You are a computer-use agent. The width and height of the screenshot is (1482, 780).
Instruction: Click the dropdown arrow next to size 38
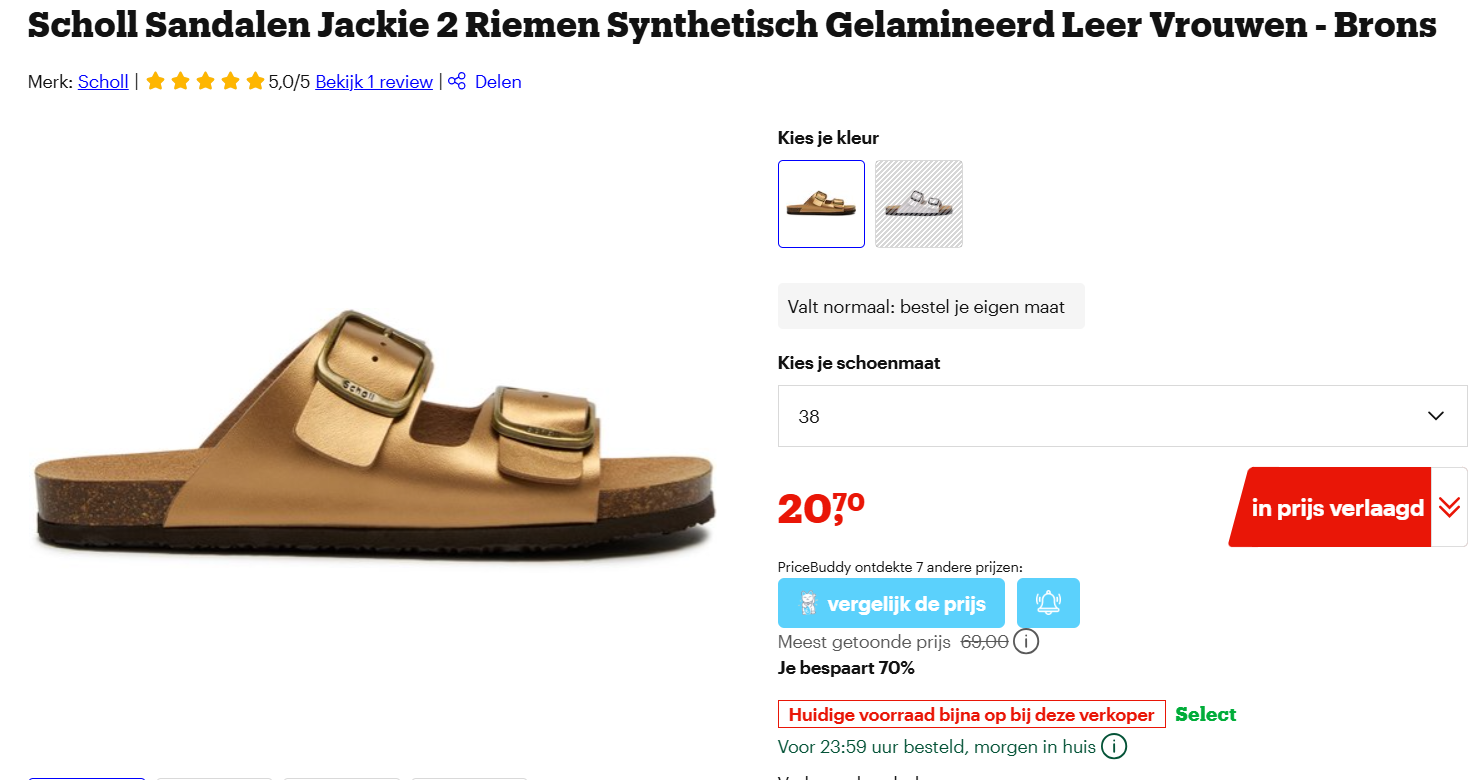(1436, 415)
